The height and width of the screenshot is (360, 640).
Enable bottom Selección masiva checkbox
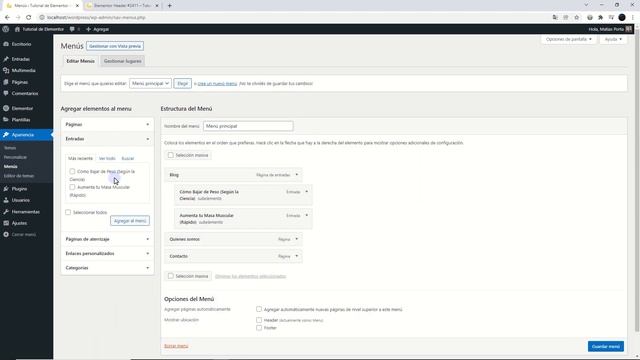click(x=171, y=276)
